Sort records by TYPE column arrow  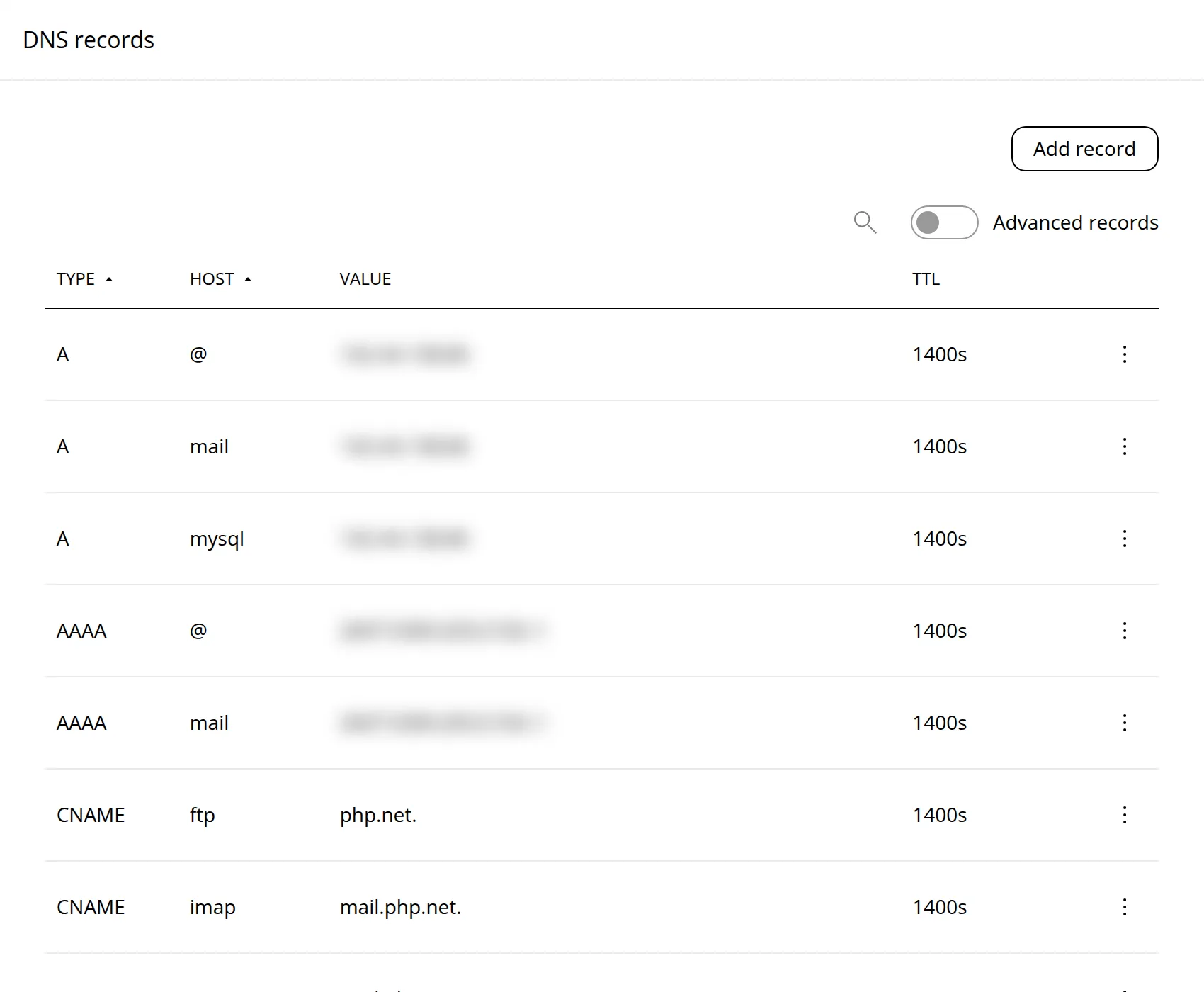109,279
